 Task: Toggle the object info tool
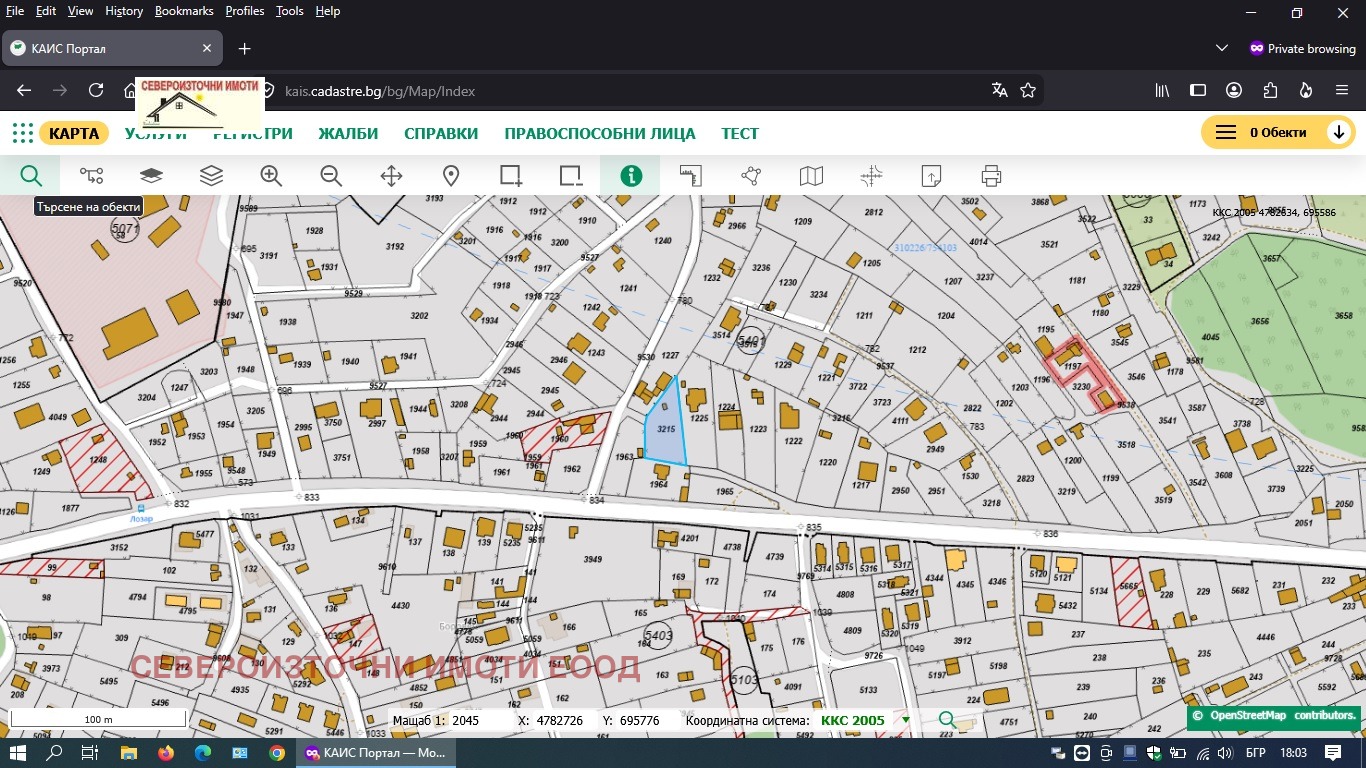[x=631, y=176]
